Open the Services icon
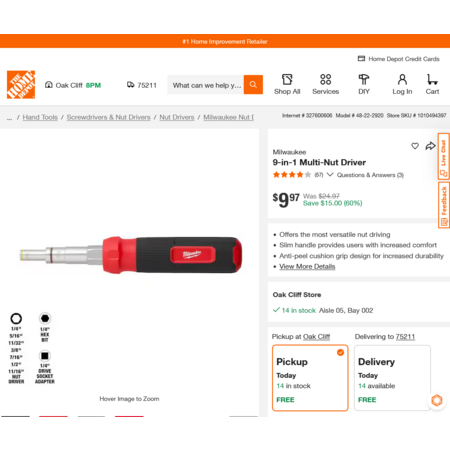This screenshot has width=450, height=450. pyautogui.click(x=325, y=80)
